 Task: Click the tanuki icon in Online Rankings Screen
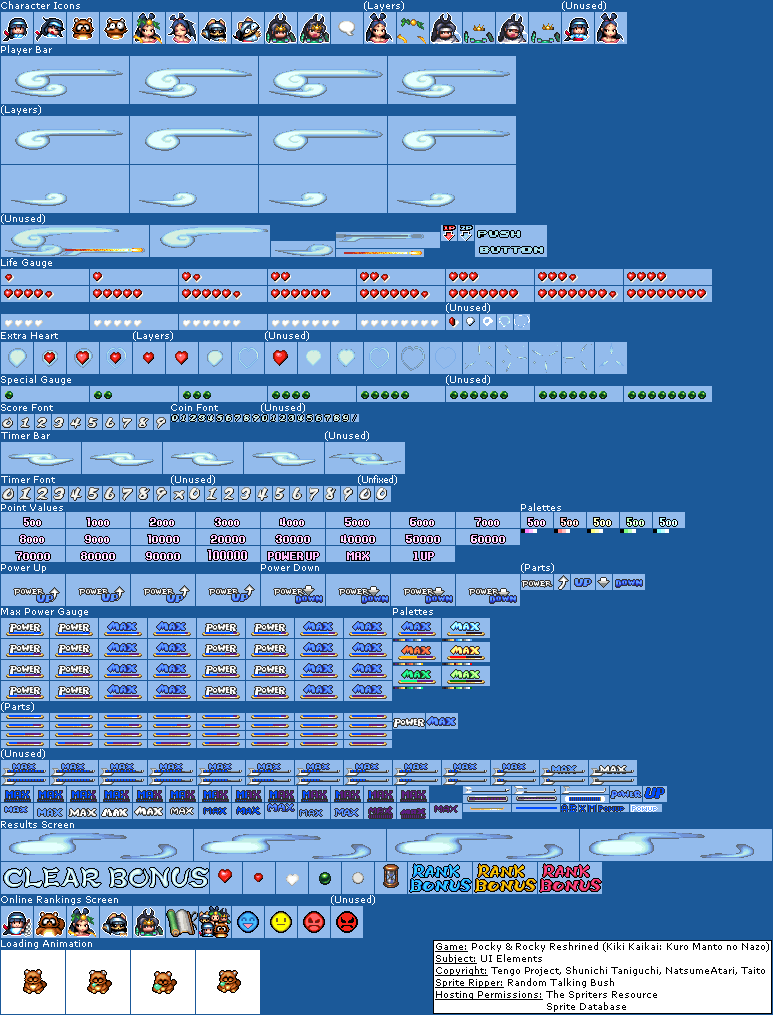[49, 922]
